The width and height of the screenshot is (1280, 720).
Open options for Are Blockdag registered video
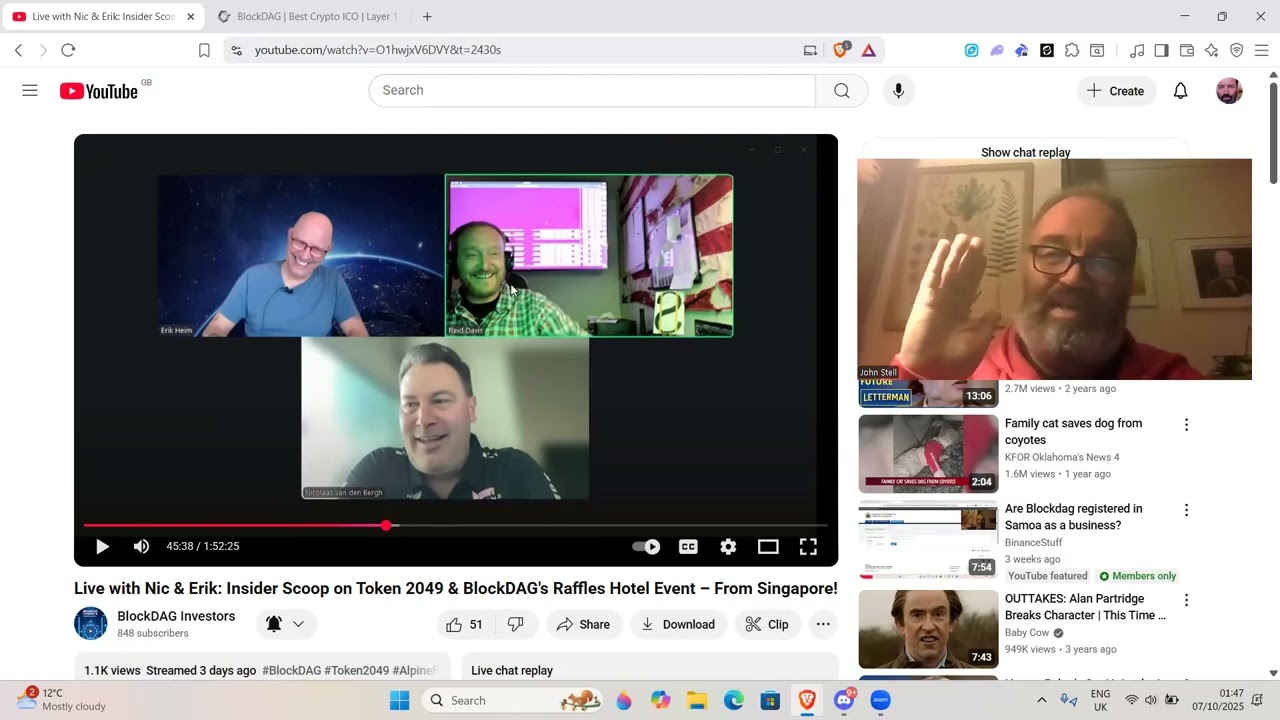pyautogui.click(x=1187, y=510)
